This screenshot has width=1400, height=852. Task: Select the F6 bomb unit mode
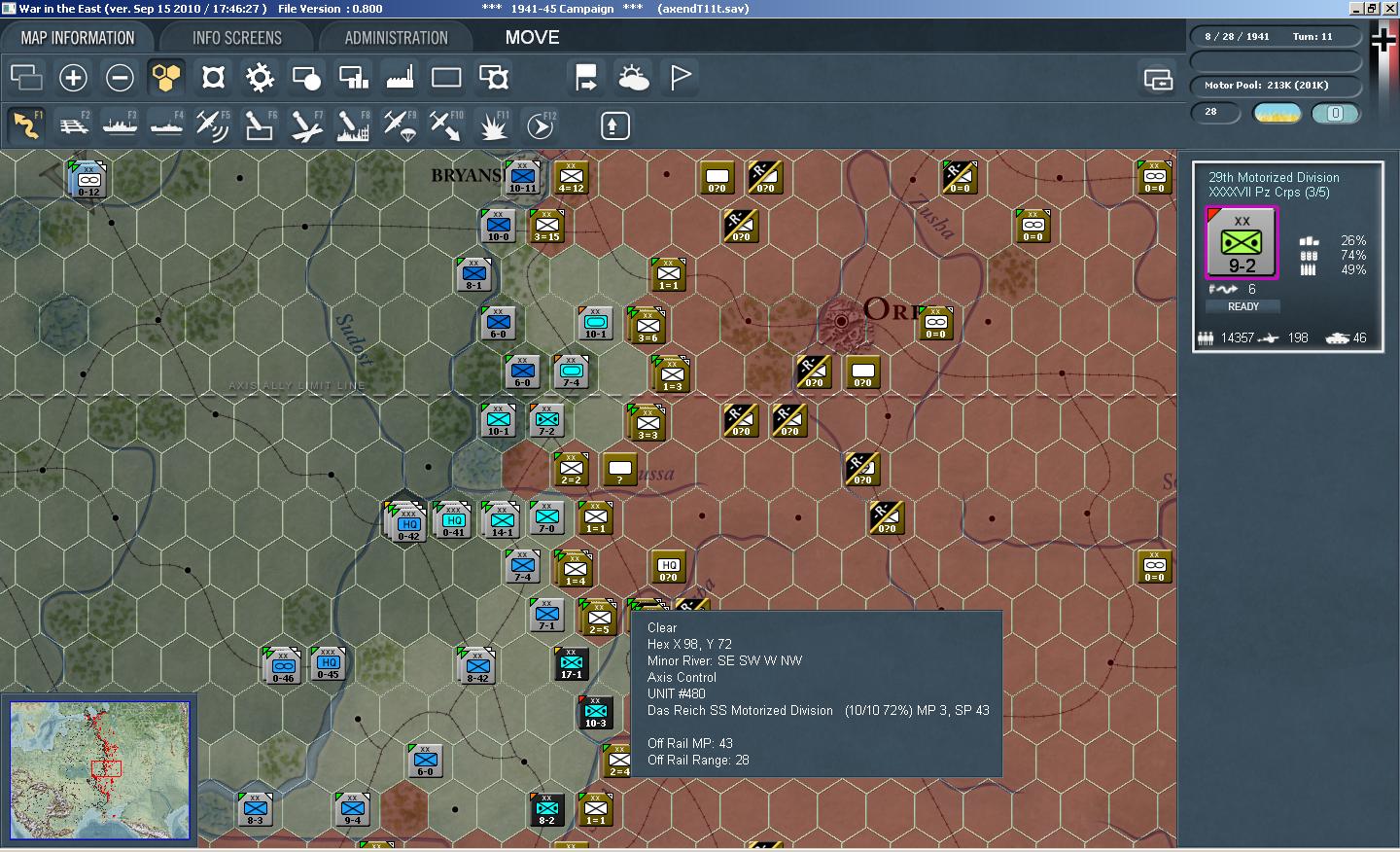(260, 125)
